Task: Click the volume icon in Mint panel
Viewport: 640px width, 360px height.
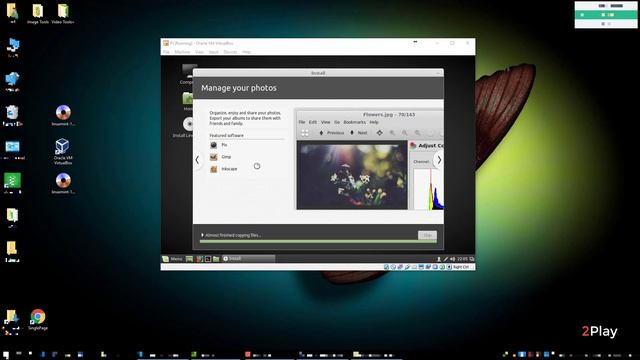Action: (x=452, y=259)
